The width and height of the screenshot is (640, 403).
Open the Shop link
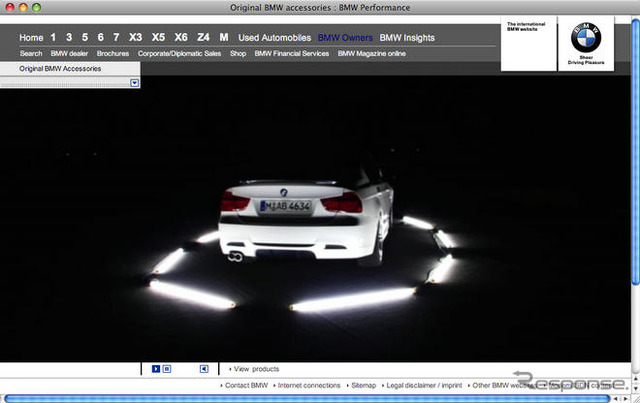[x=238, y=53]
